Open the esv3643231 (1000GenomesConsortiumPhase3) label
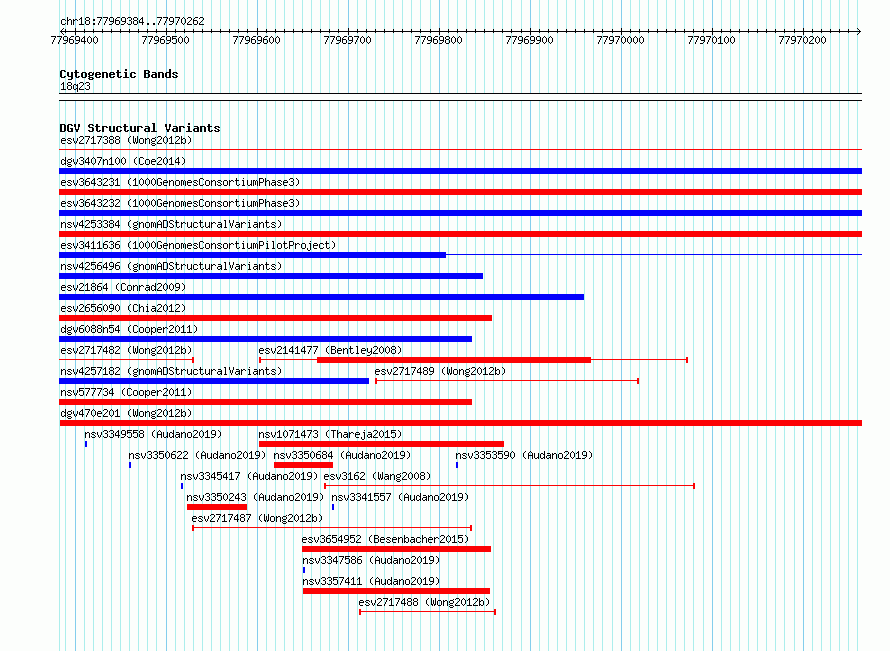The height and width of the screenshot is (651, 890). click(x=180, y=182)
